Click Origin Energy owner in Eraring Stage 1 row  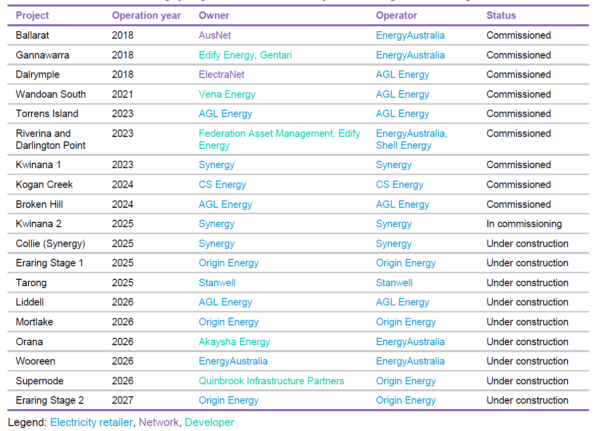click(229, 263)
